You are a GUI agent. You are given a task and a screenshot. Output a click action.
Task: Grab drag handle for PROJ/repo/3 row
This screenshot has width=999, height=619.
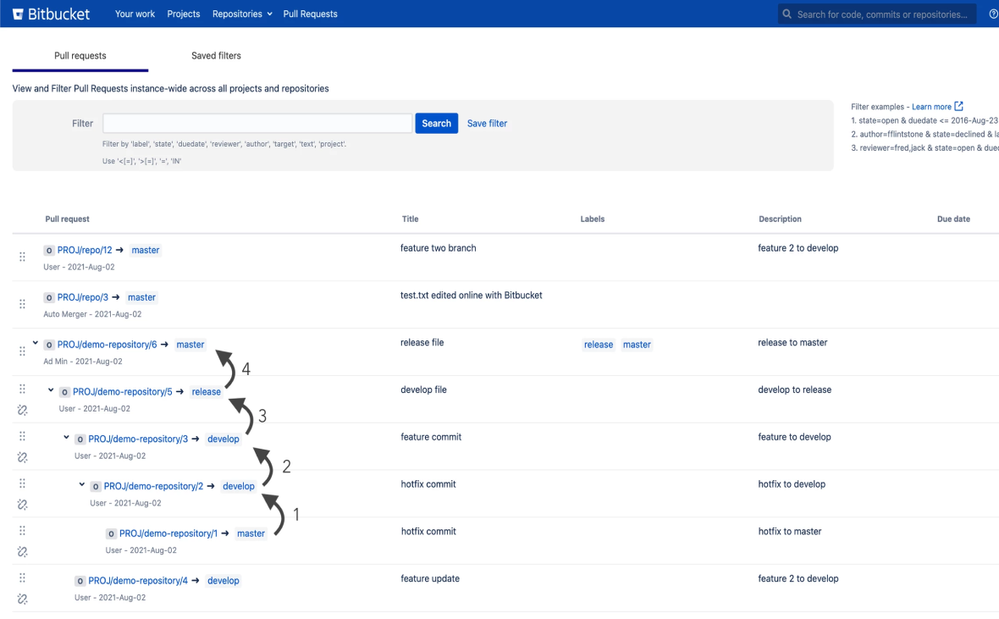(22, 304)
